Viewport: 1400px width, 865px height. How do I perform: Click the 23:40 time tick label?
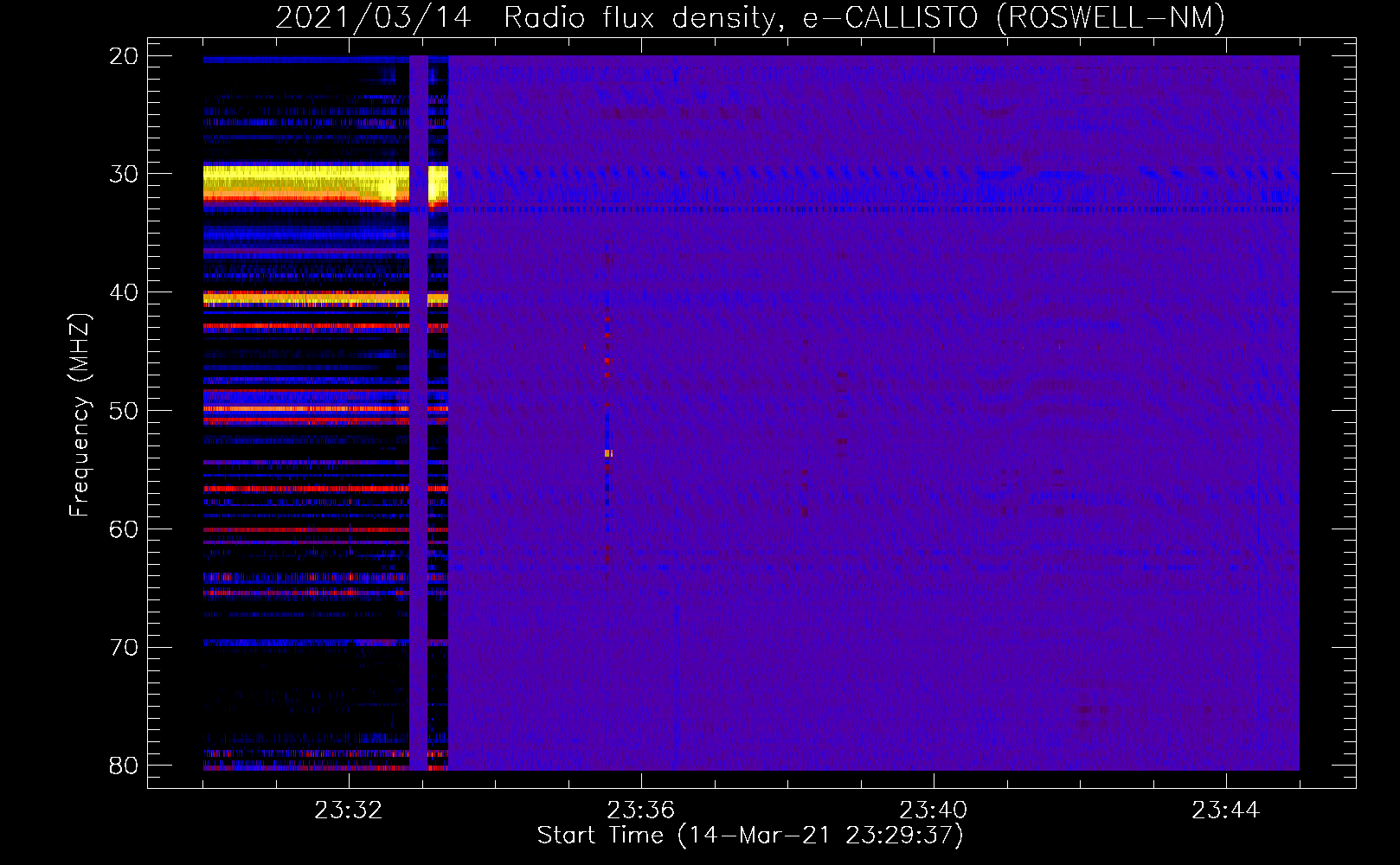933,811
